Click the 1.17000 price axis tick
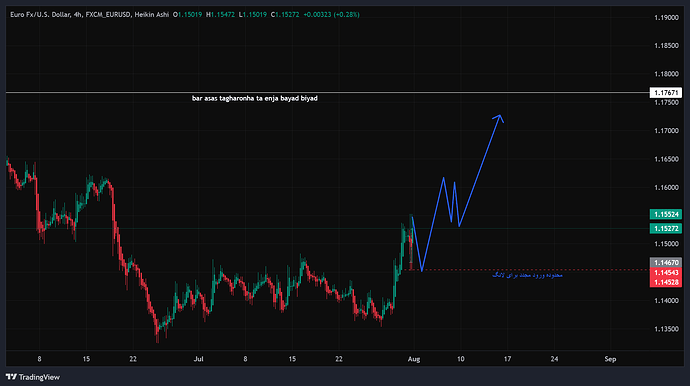This screenshot has width=690, height=386. pyautogui.click(x=666, y=131)
